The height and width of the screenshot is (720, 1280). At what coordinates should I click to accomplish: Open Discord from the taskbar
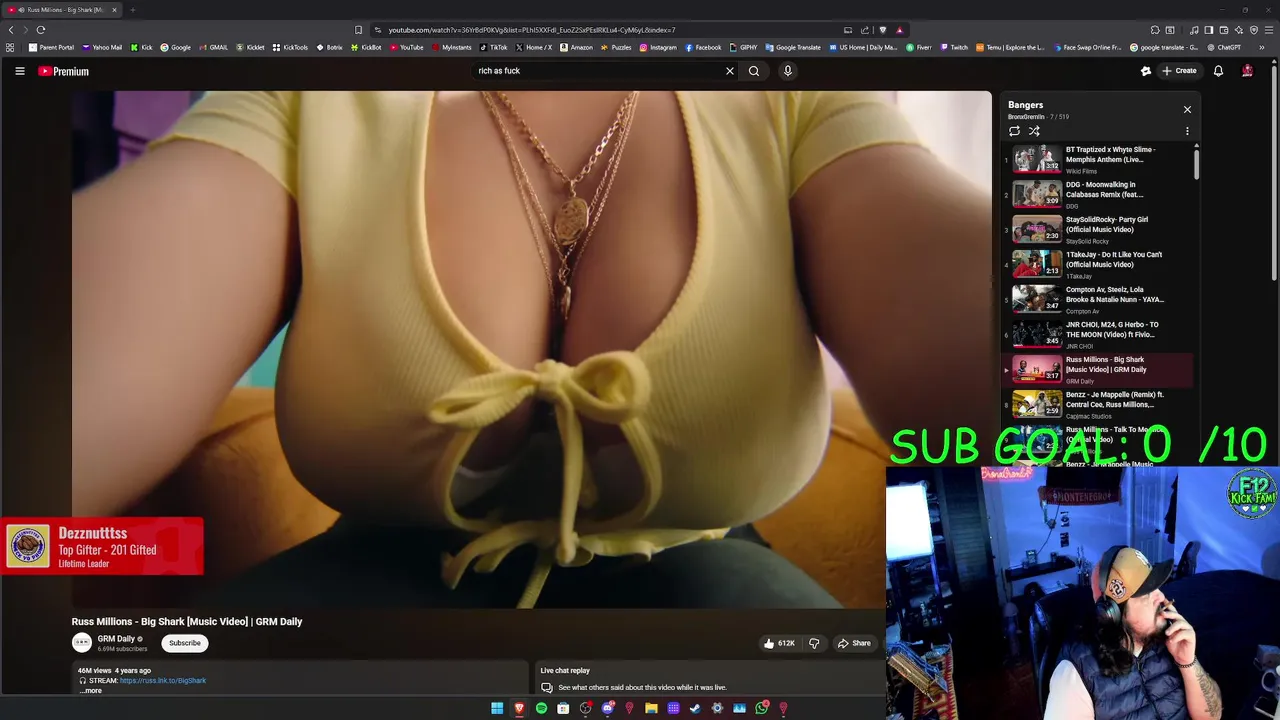[607, 708]
